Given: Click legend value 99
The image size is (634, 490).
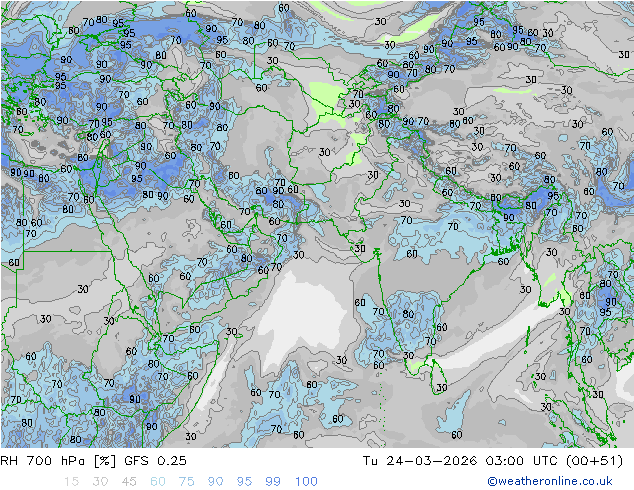Looking at the screenshot, I should [x=273, y=481].
